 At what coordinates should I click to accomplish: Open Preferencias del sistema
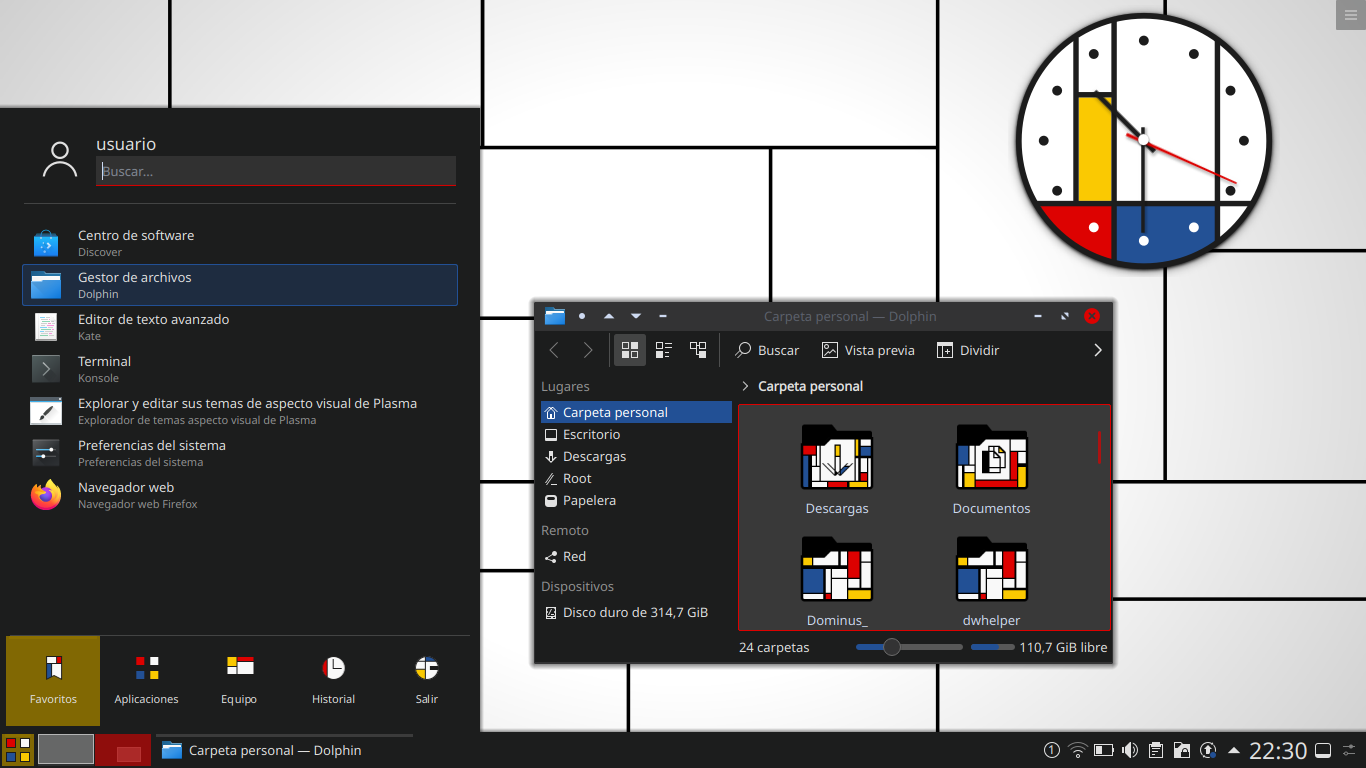[x=240, y=453]
